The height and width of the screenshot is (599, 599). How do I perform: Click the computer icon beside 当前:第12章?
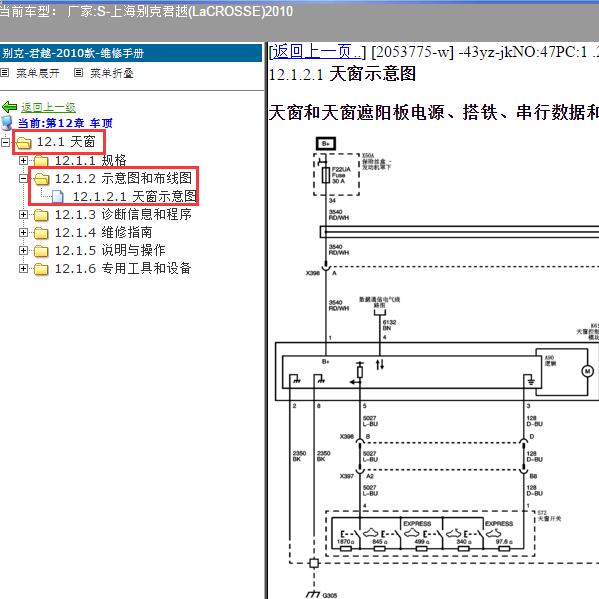(7, 123)
